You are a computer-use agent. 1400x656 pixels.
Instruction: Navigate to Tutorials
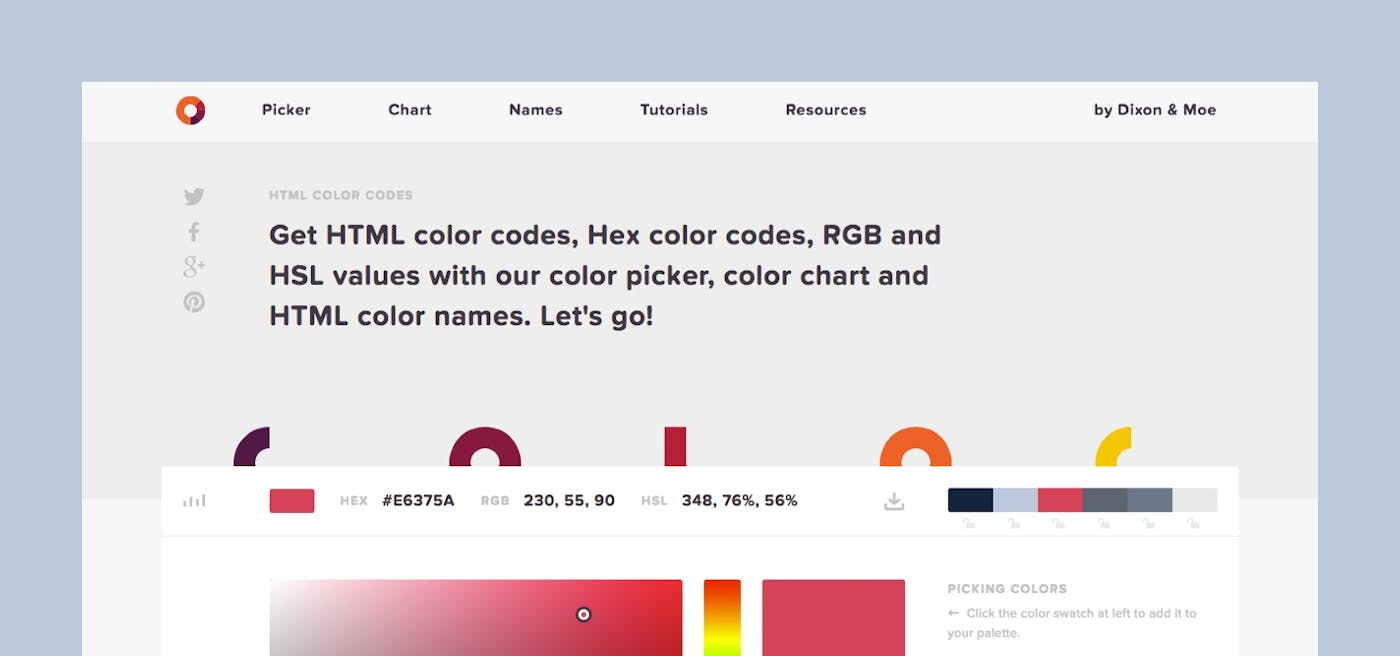click(673, 110)
